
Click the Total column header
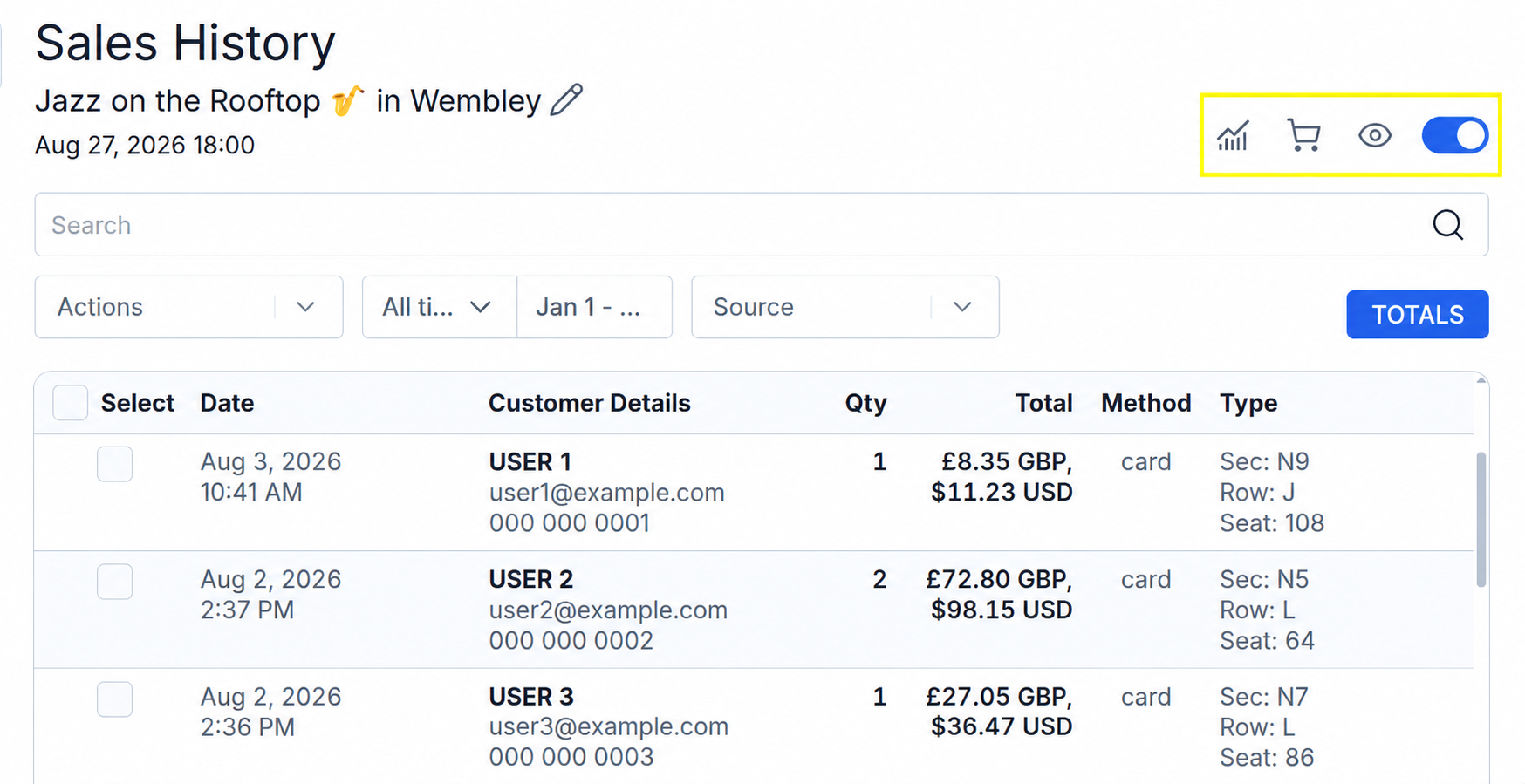click(x=1043, y=403)
